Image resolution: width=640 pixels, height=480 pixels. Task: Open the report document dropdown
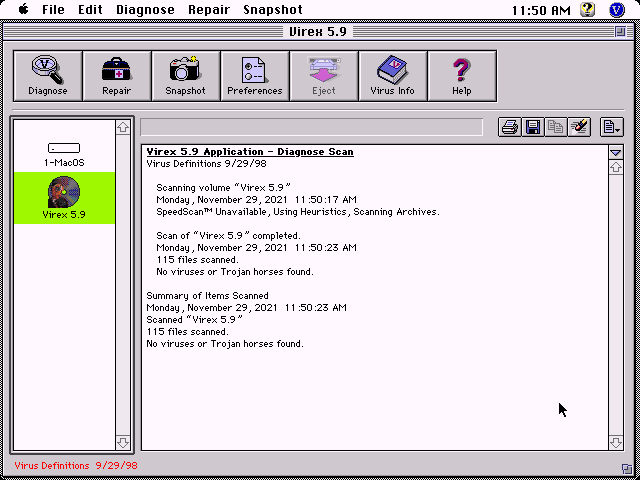click(x=611, y=127)
